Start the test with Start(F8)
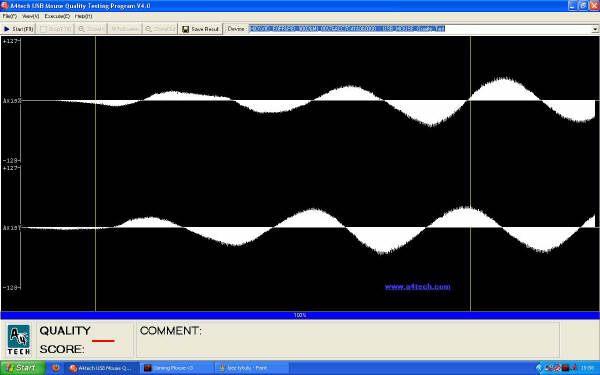This screenshot has width=600, height=375. [x=18, y=29]
